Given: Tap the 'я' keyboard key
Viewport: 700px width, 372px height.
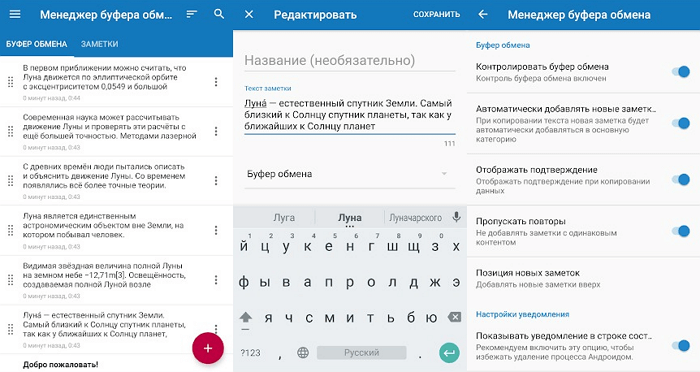Looking at the screenshot, I should point(268,318).
